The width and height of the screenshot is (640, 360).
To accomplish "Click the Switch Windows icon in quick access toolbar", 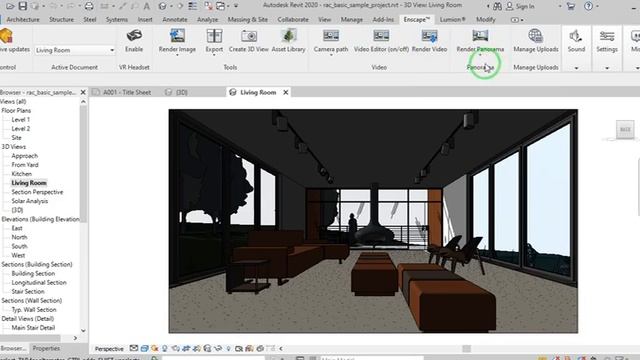I will [221, 6].
